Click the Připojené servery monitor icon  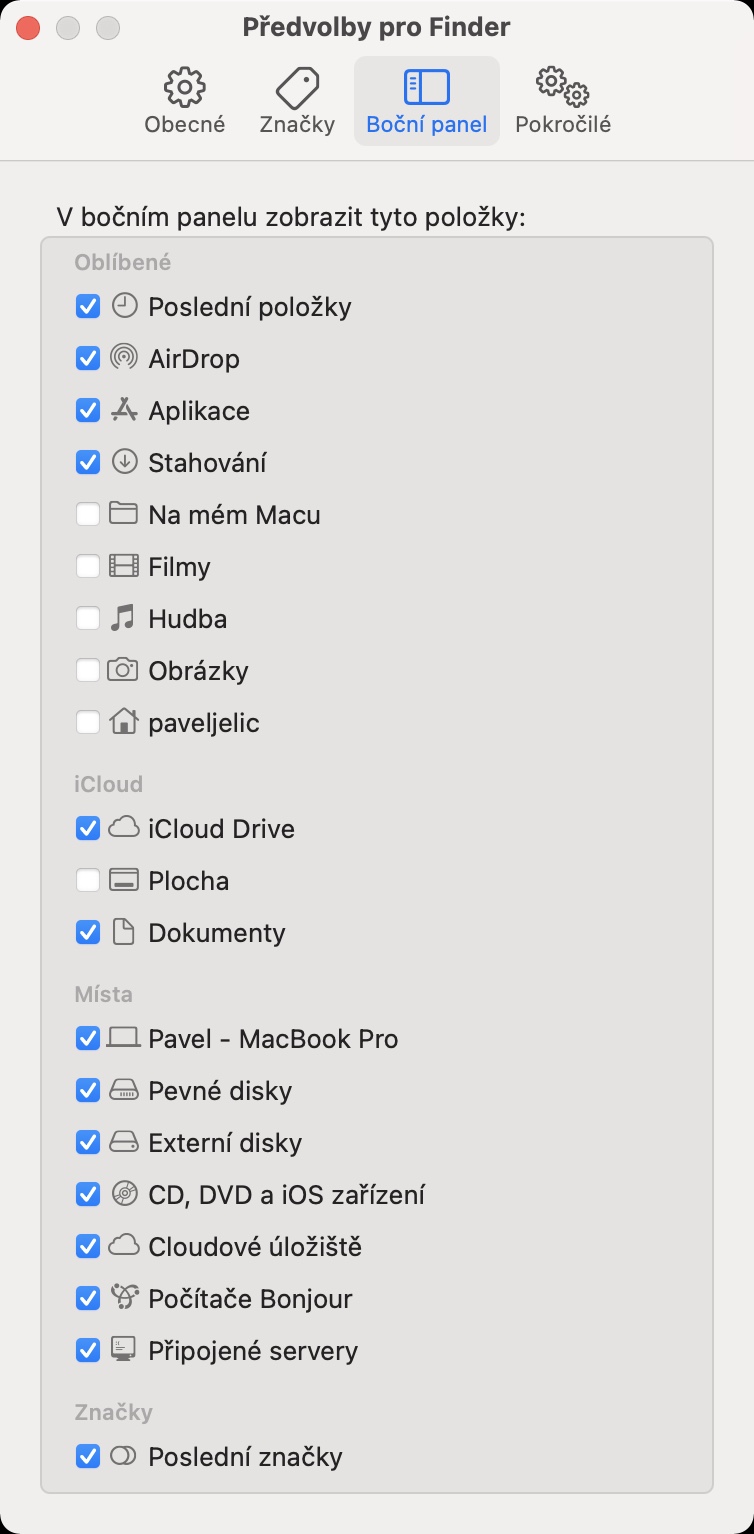pos(123,1350)
